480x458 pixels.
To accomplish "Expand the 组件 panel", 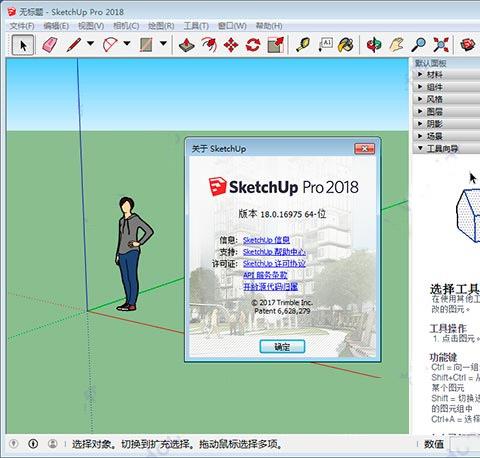I will (x=446, y=87).
